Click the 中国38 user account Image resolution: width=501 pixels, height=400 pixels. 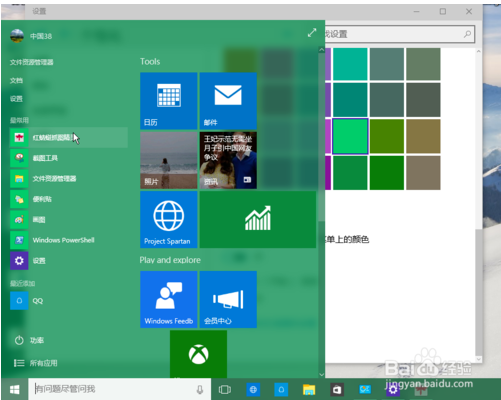click(31, 36)
